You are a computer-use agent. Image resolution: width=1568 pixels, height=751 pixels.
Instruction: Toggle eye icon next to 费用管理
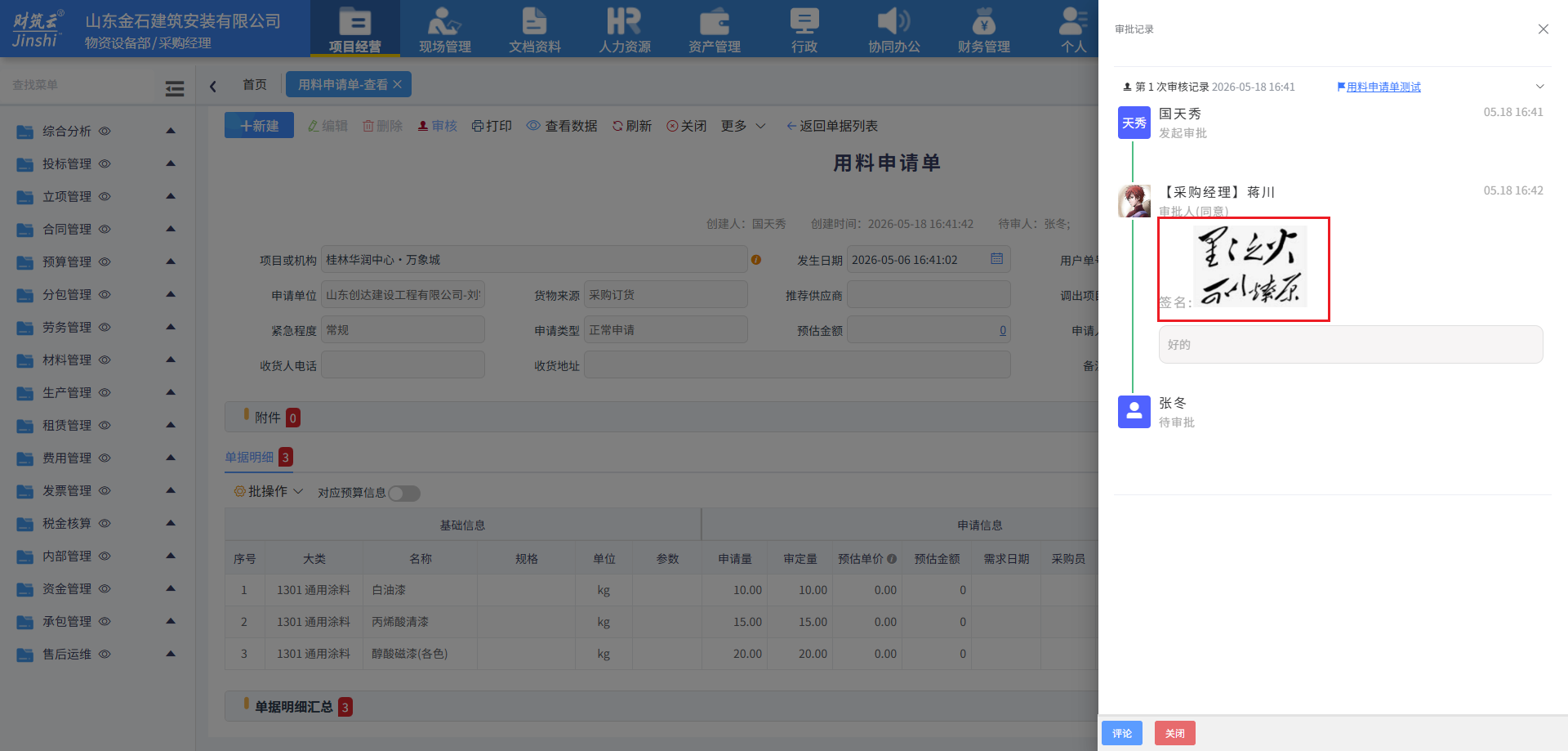[105, 458]
